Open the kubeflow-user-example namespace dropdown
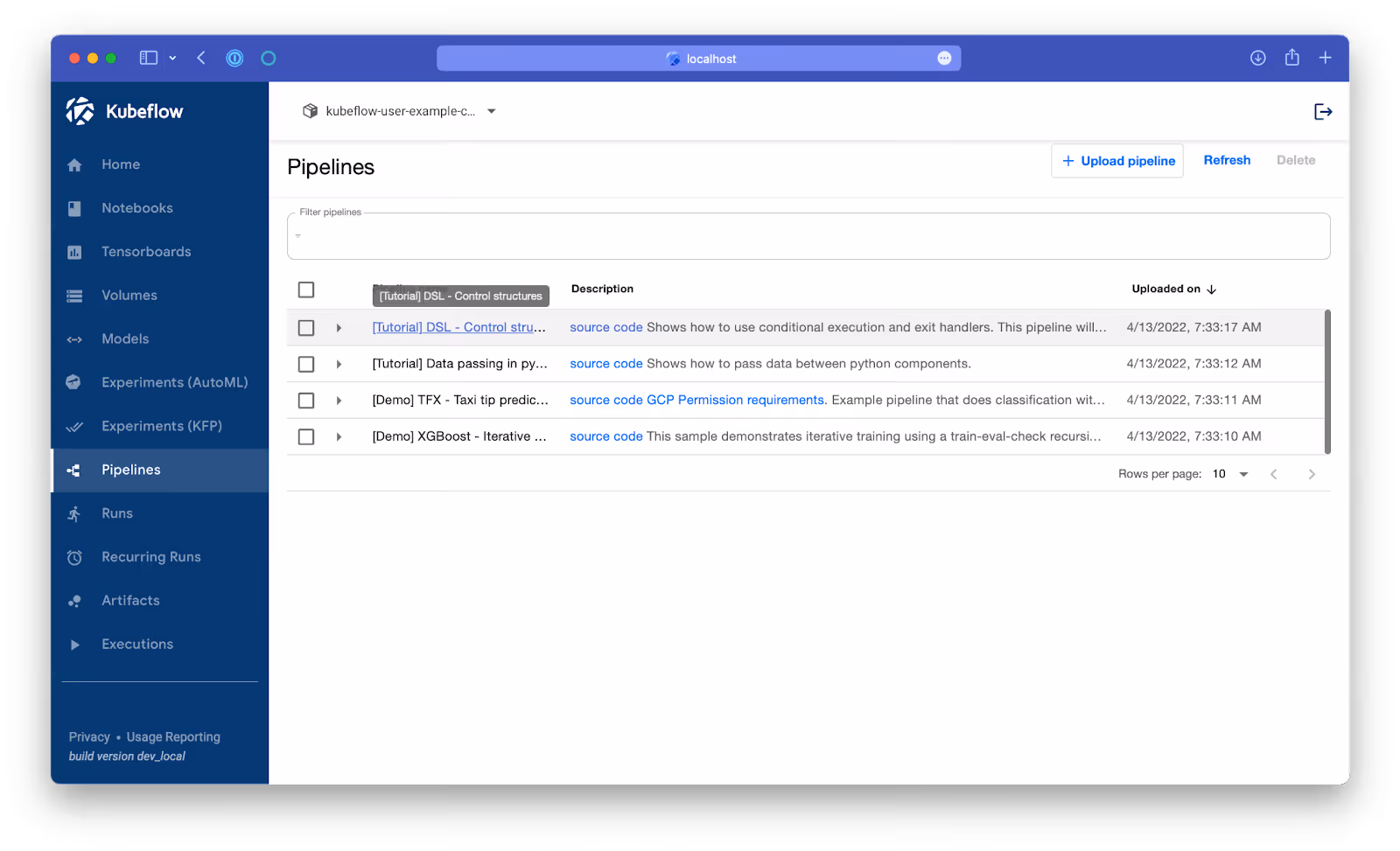The width and height of the screenshot is (1400, 851). (400, 111)
